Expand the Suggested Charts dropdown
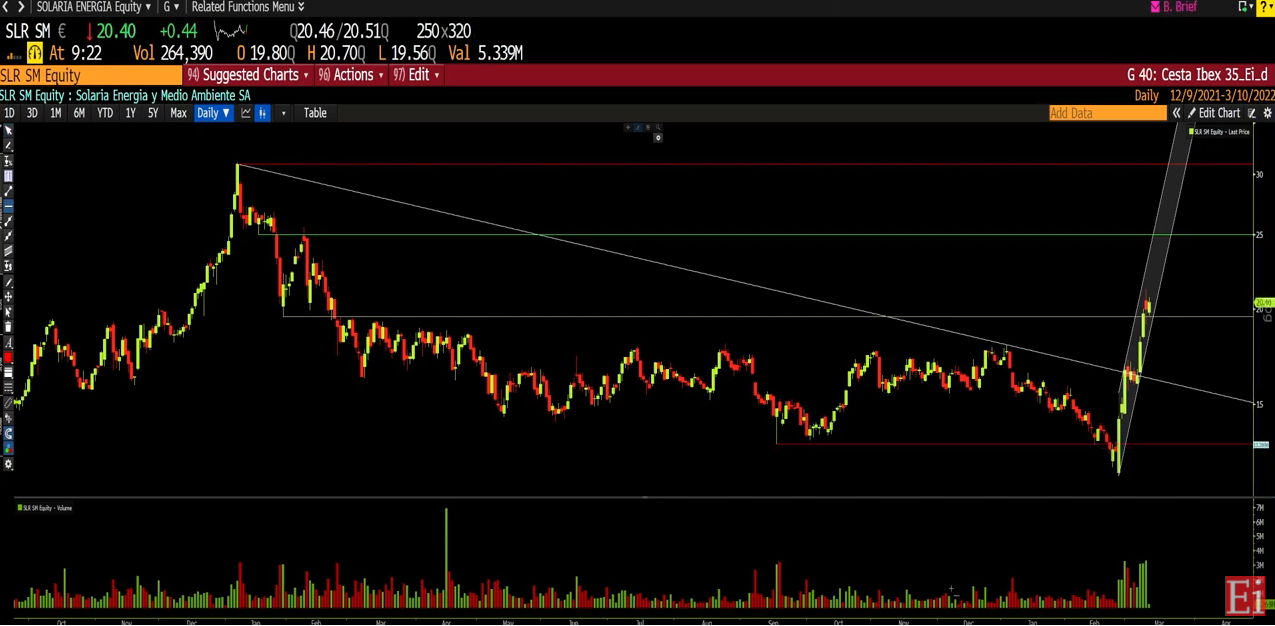The image size is (1275, 626). click(248, 75)
